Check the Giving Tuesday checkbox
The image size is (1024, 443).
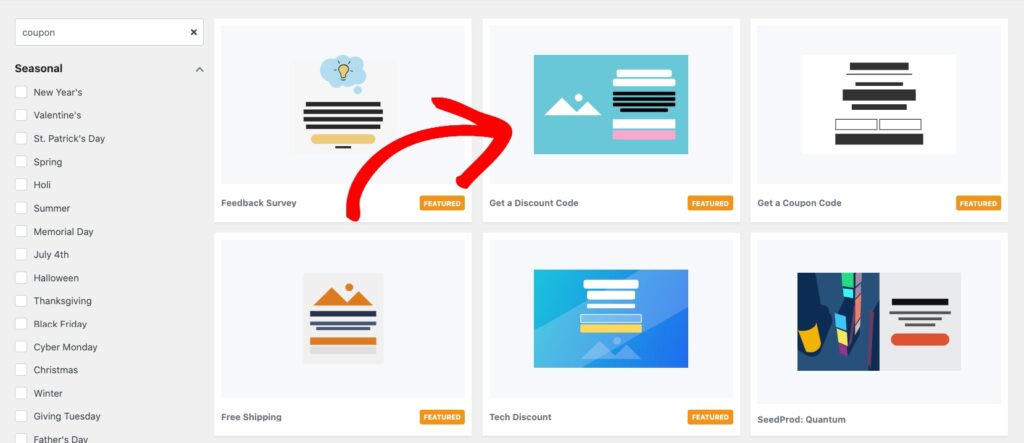[x=21, y=416]
